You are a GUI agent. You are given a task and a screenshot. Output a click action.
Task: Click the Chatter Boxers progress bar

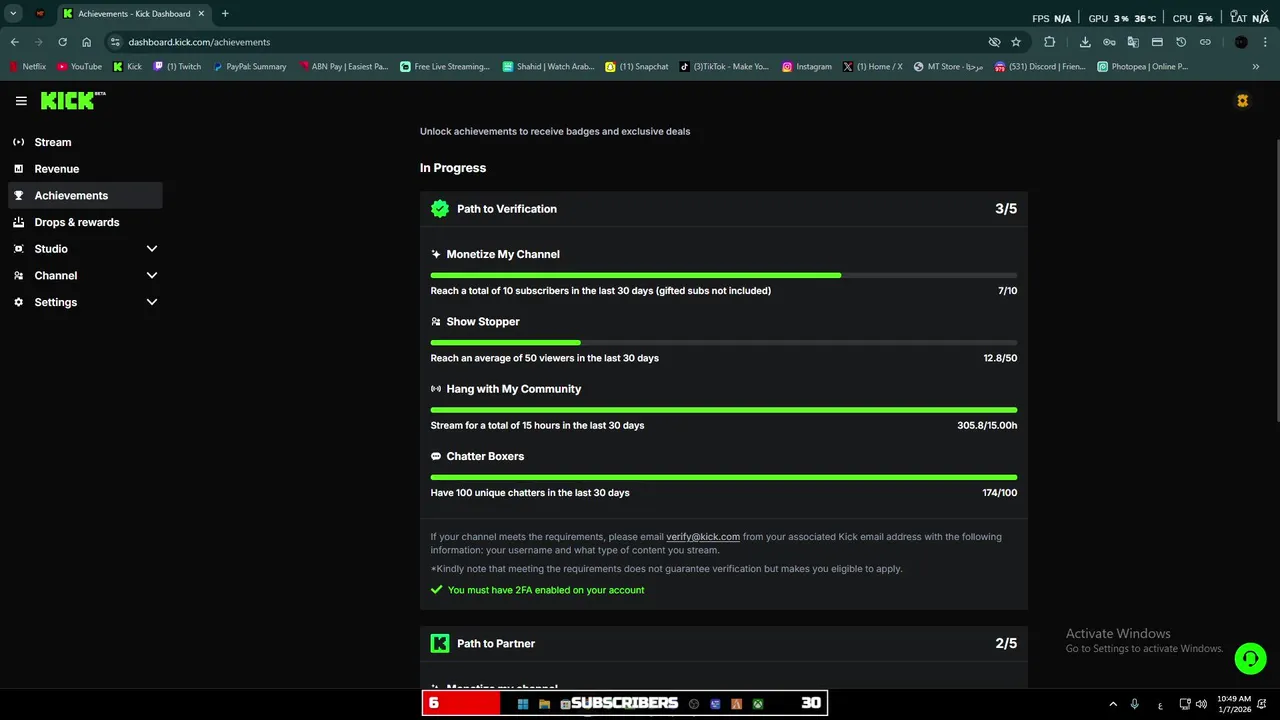[724, 477]
